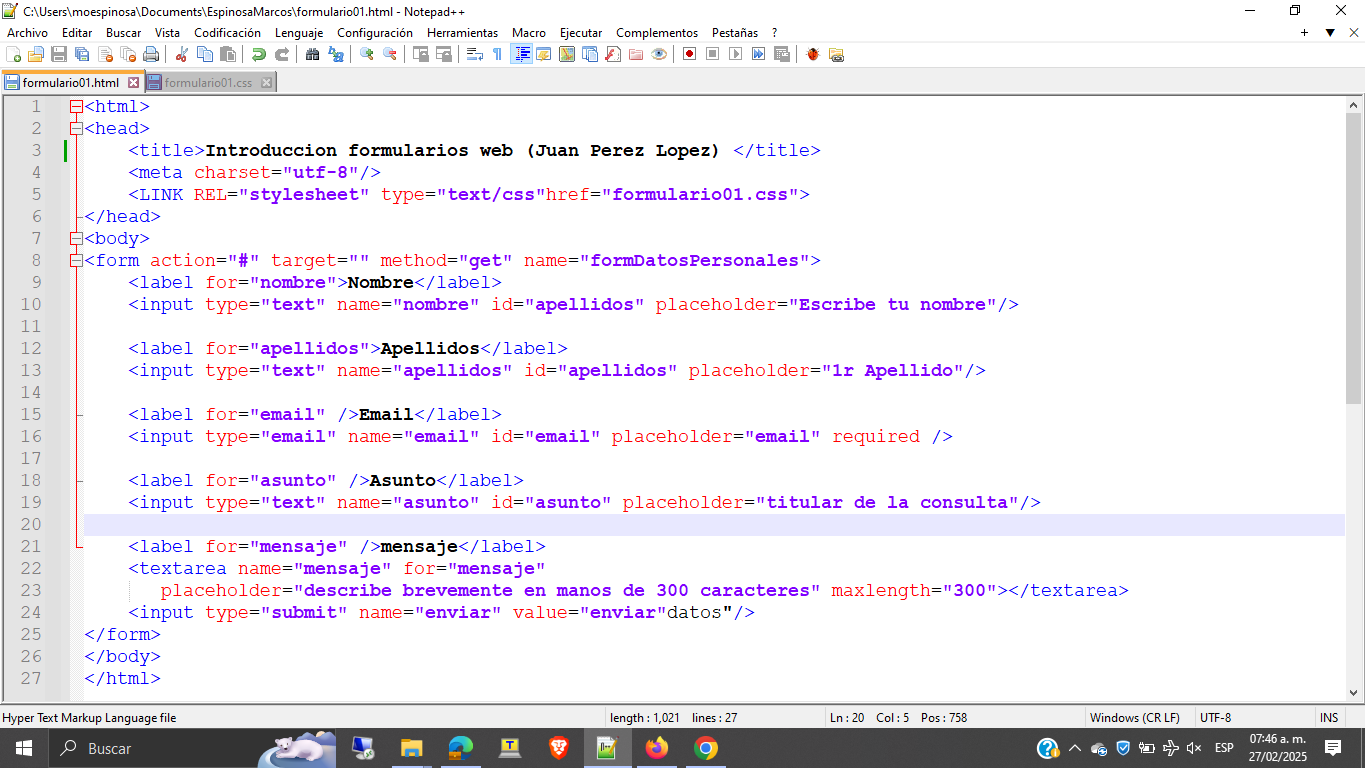Collapse the form fold marker on line 8
The height and width of the screenshot is (781, 1365).
pos(76,261)
